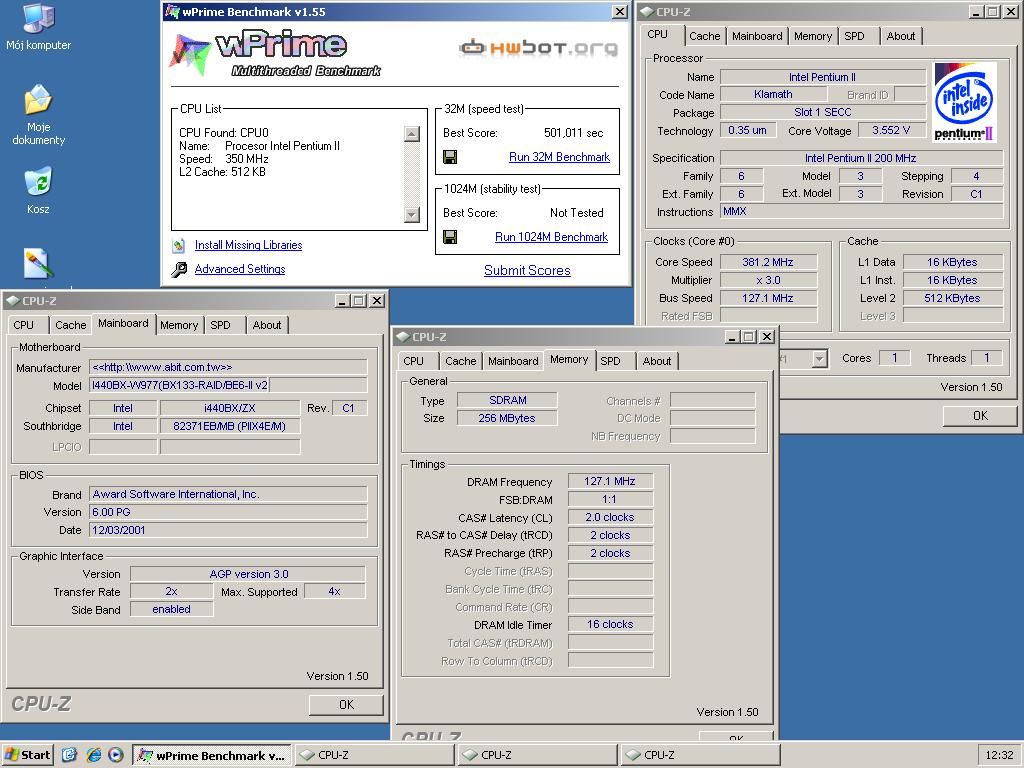Viewport: 1024px width, 768px height.
Task: Click Install Missing Libraries link
Action: pos(248,245)
